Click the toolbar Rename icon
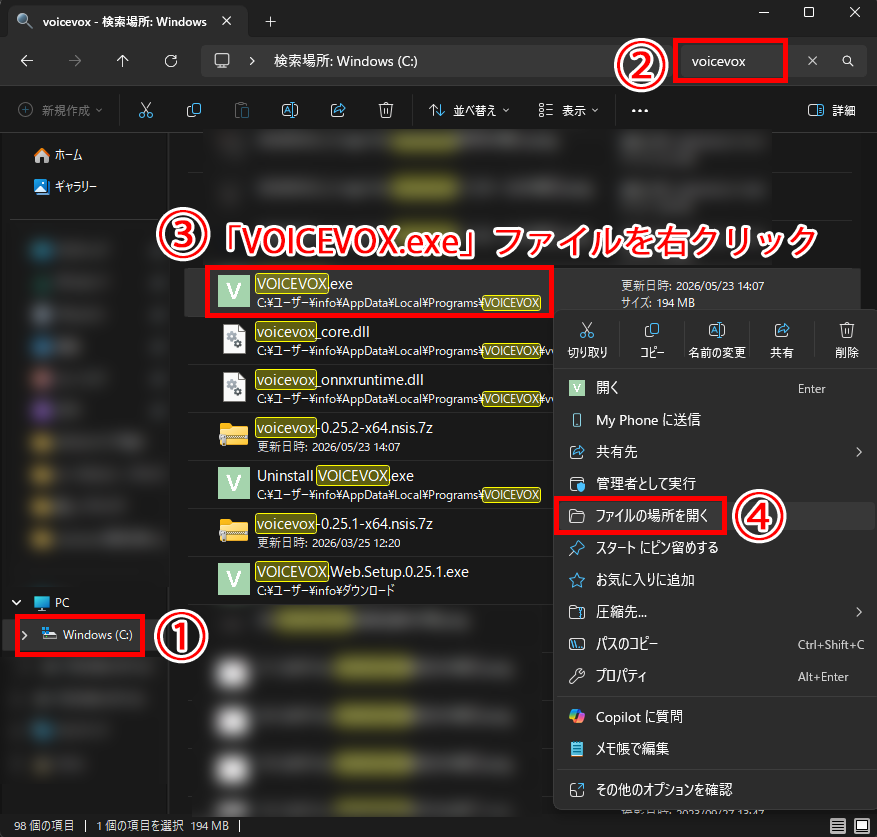877x837 pixels. pos(290,110)
